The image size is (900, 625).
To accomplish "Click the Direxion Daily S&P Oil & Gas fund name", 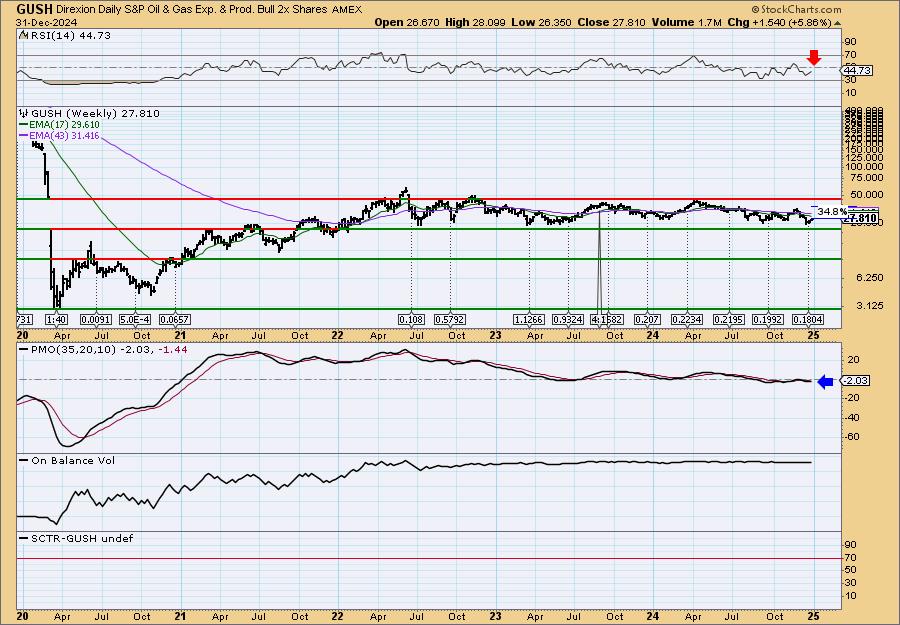I will point(193,9).
